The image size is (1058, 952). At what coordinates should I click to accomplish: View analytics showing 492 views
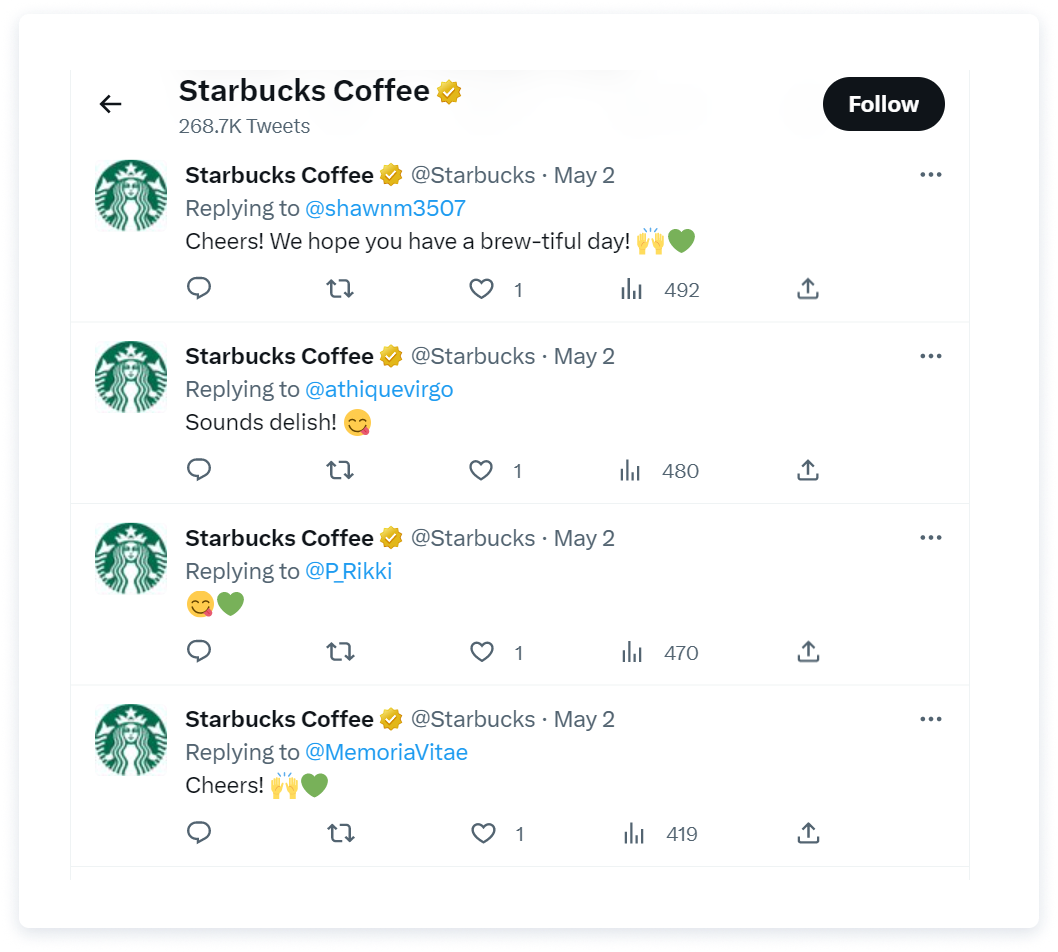click(660, 289)
